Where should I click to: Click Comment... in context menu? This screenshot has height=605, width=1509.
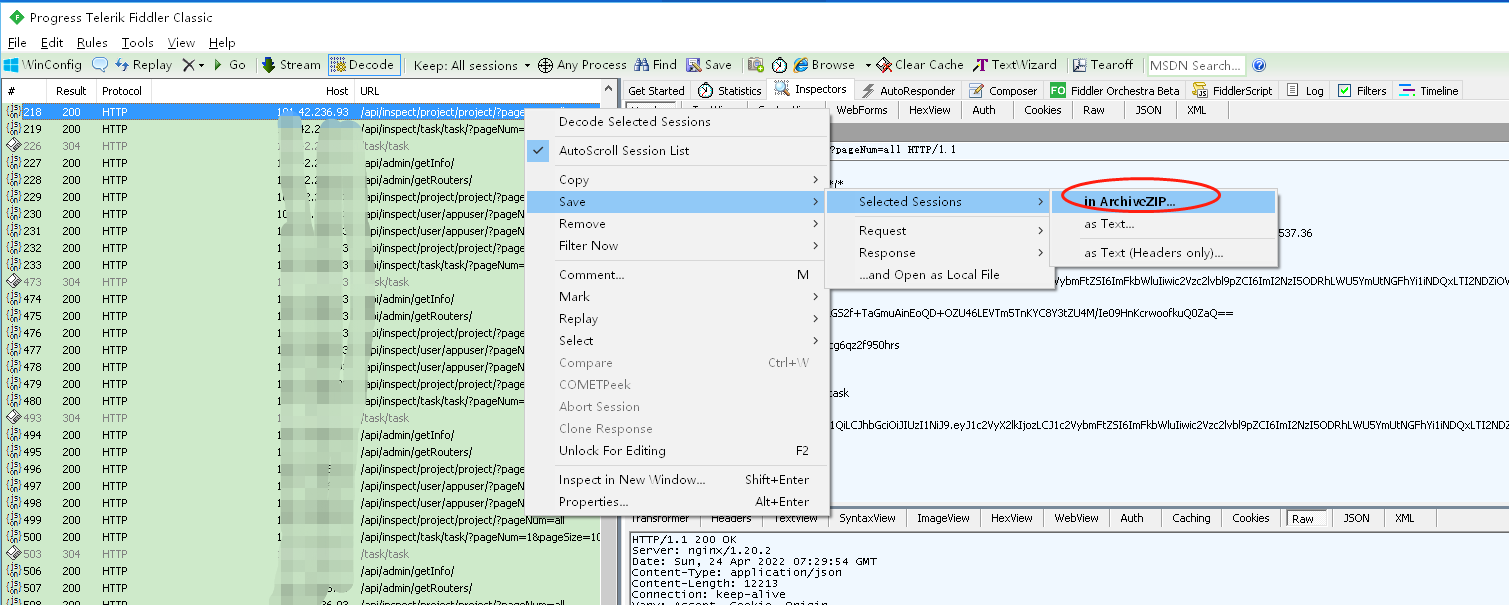(677, 275)
